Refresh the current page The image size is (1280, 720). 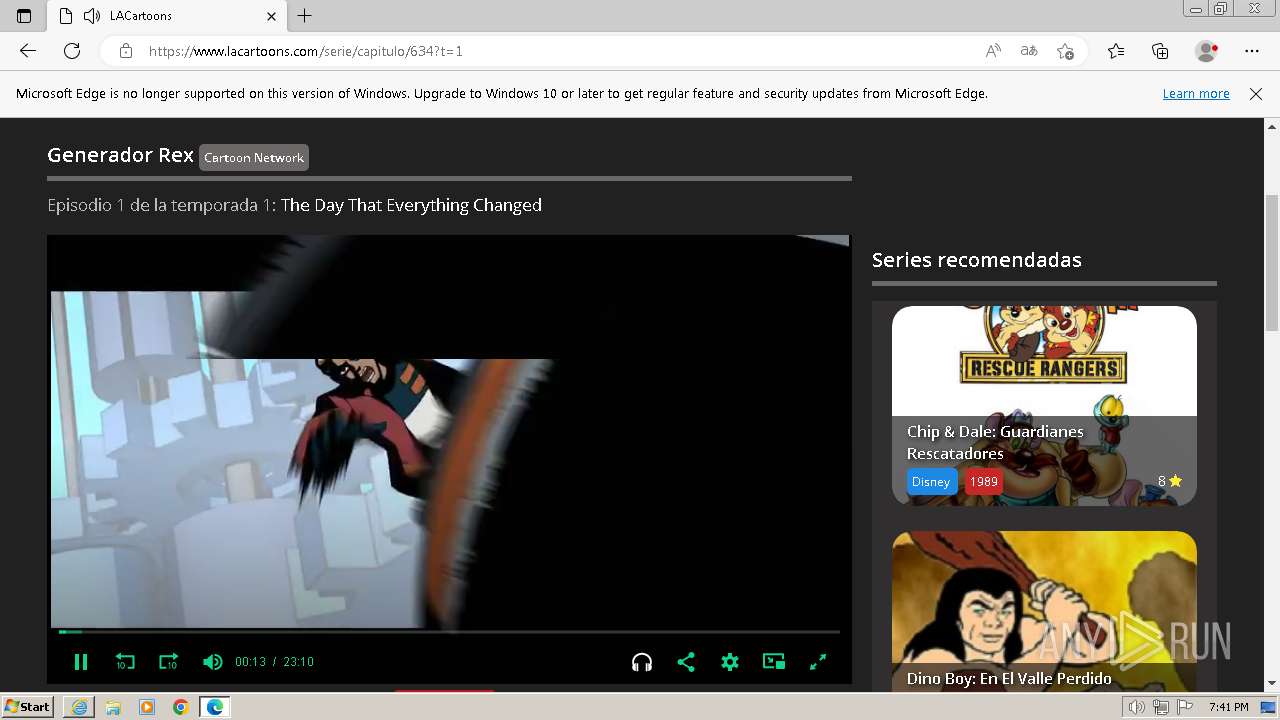pyautogui.click(x=72, y=51)
